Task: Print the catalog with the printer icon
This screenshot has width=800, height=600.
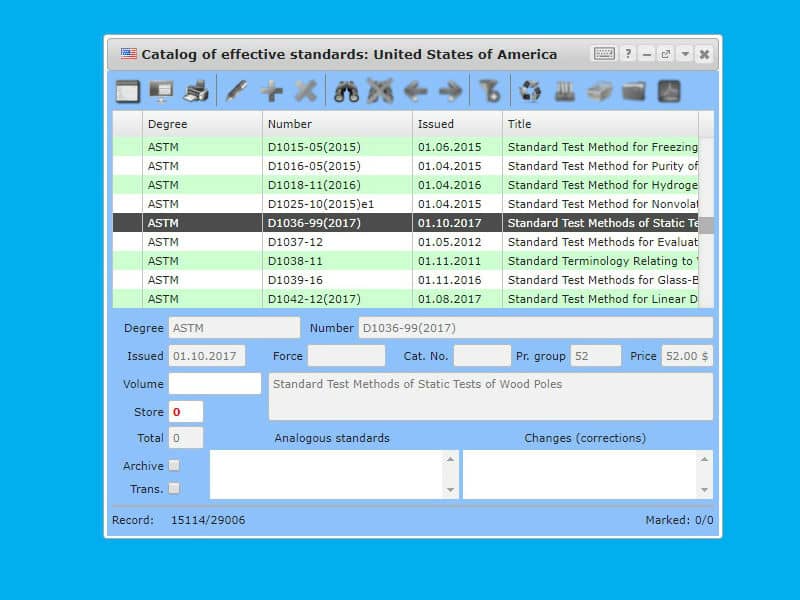Action: [196, 92]
